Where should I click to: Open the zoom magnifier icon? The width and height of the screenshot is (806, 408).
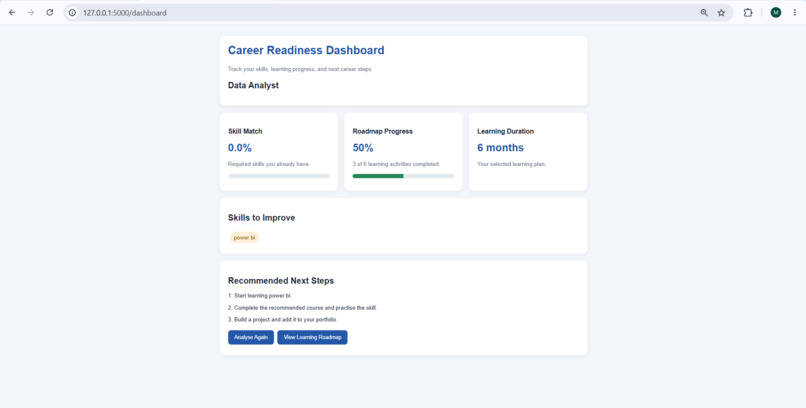click(704, 13)
